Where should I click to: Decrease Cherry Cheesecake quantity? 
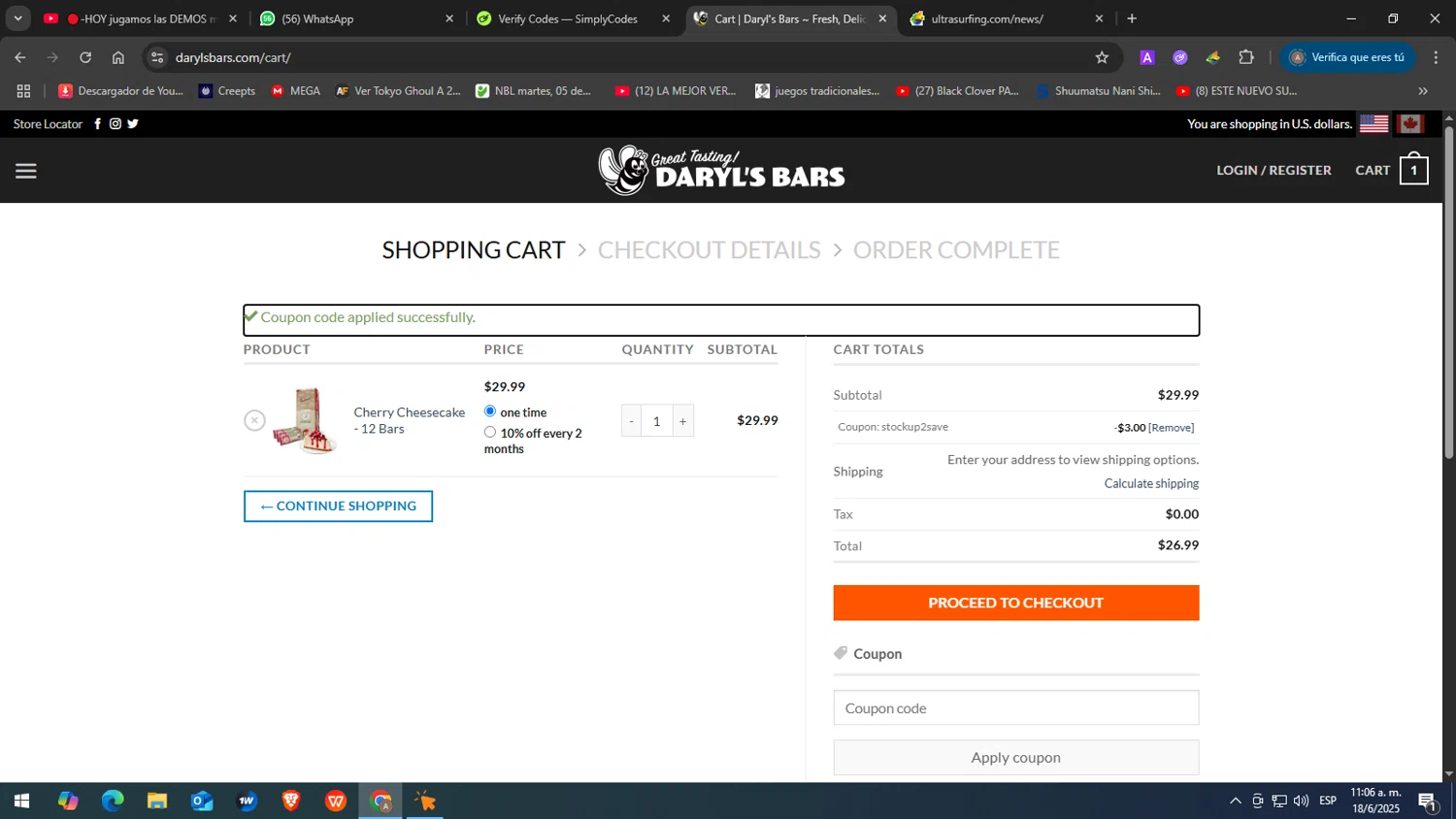click(631, 420)
